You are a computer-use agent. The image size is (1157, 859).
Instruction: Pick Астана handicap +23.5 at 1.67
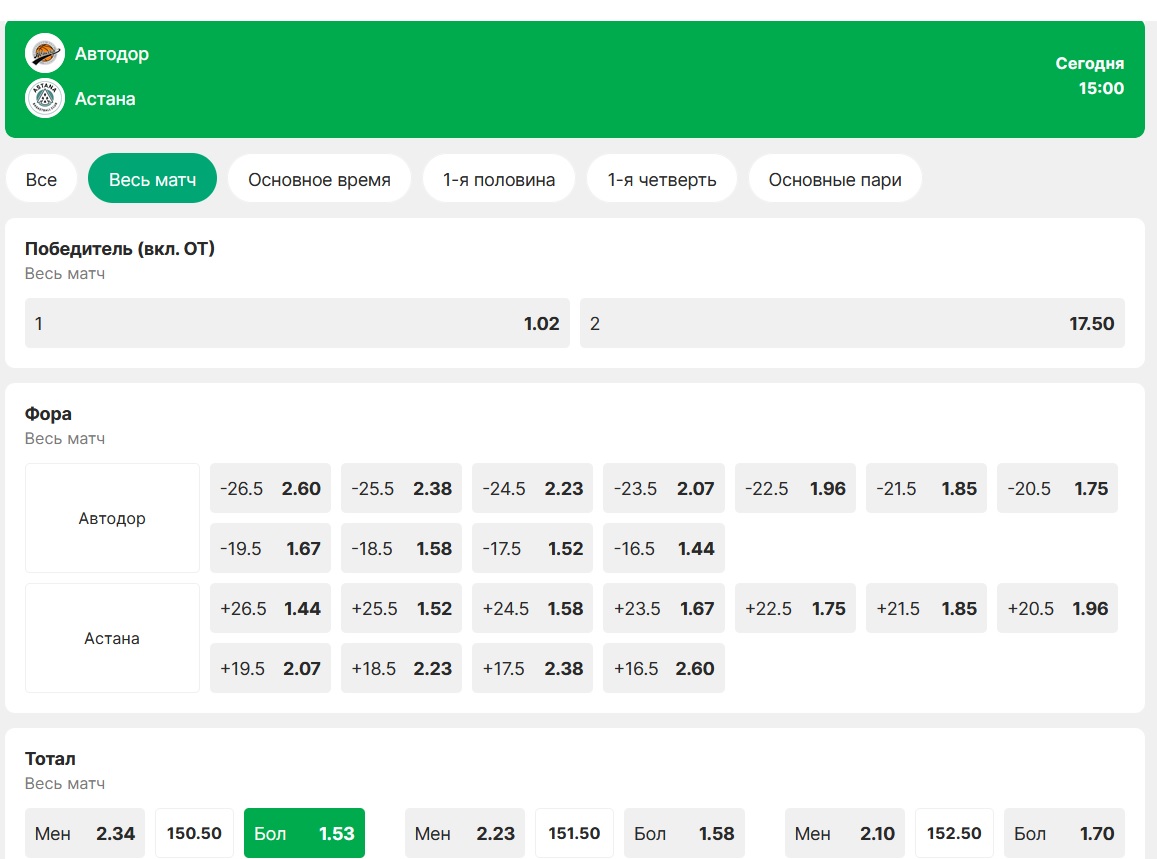pos(664,608)
